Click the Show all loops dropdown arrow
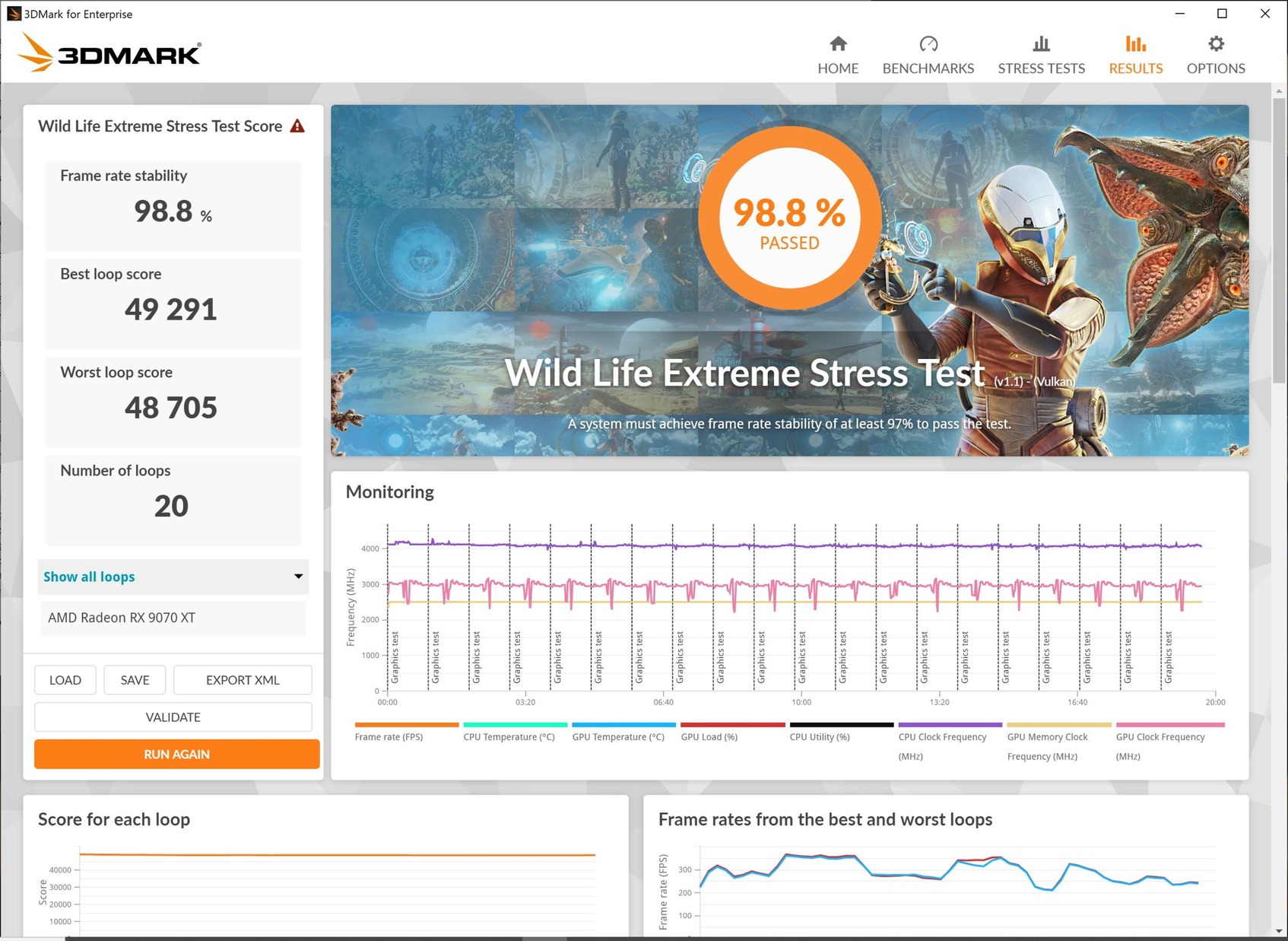This screenshot has width=1288, height=941. tap(298, 577)
